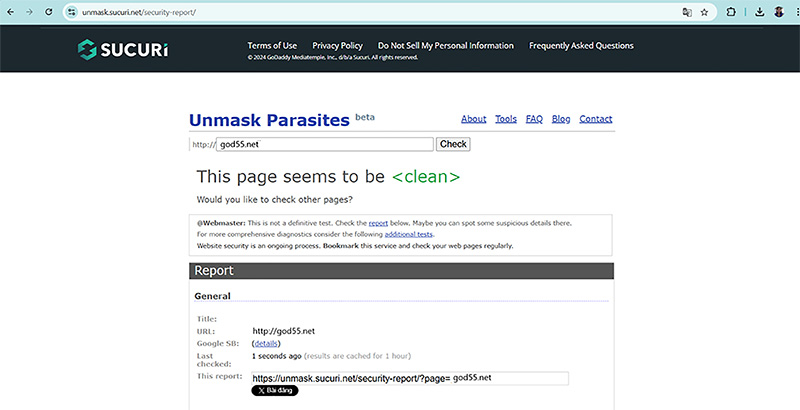
Task: Click the X post share button
Action: tap(274, 391)
